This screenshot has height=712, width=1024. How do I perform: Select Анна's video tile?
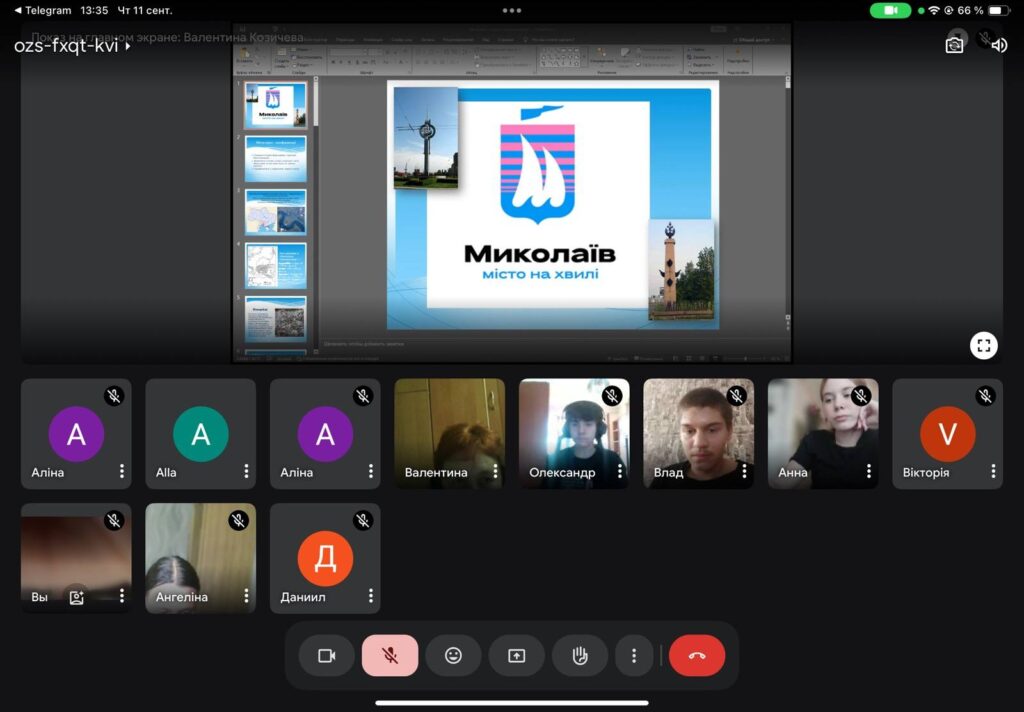pos(823,434)
